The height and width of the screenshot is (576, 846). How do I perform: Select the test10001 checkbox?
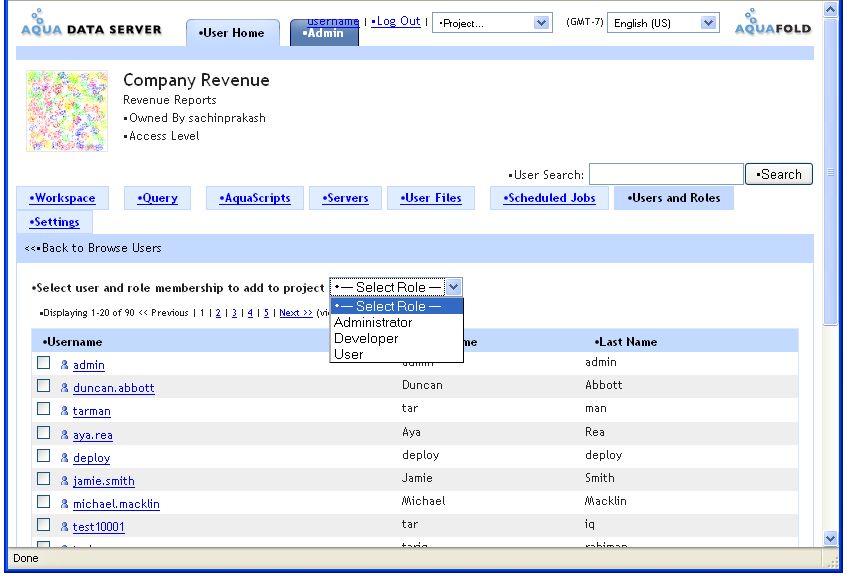(43, 525)
